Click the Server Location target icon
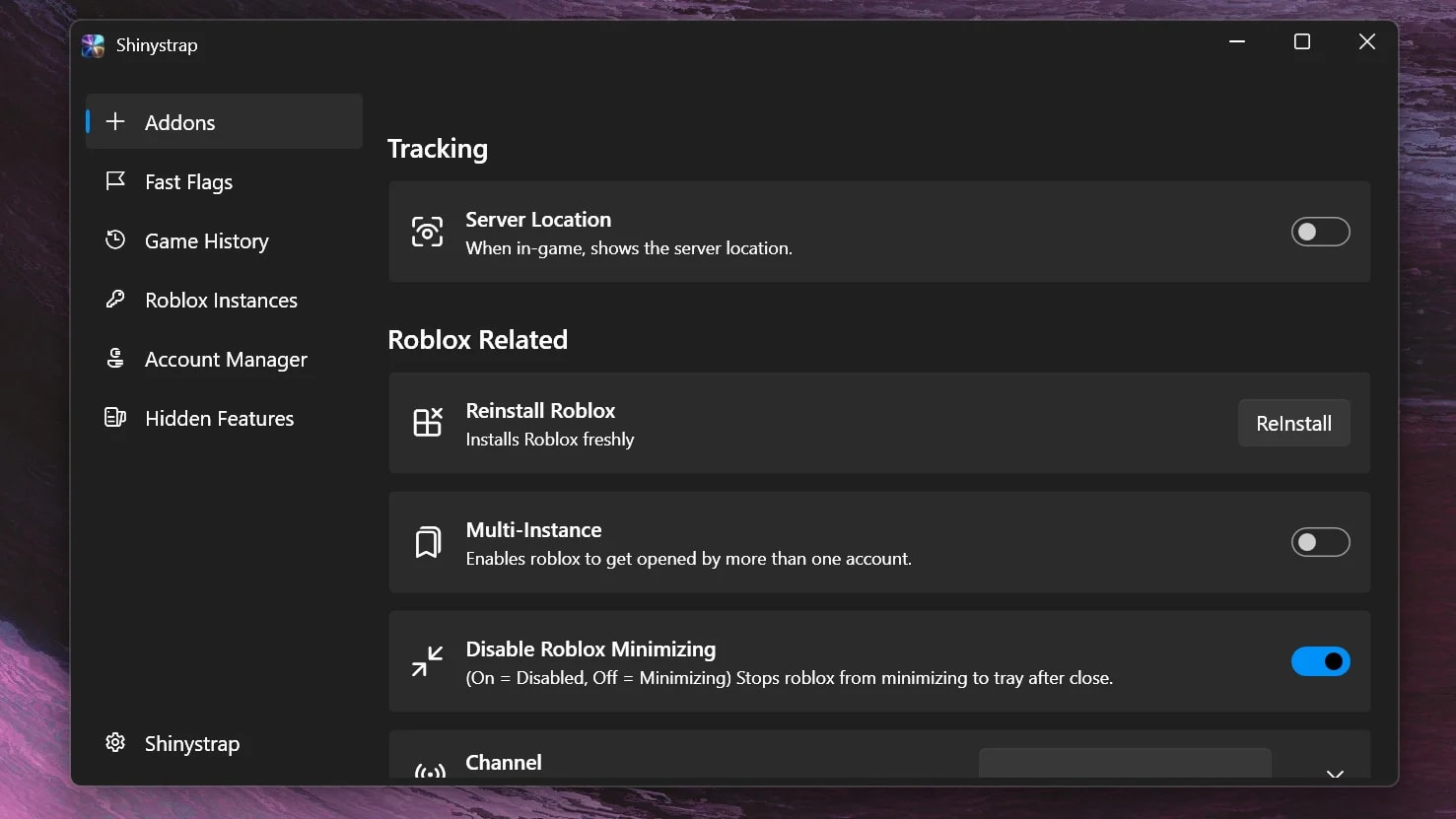 (x=427, y=232)
